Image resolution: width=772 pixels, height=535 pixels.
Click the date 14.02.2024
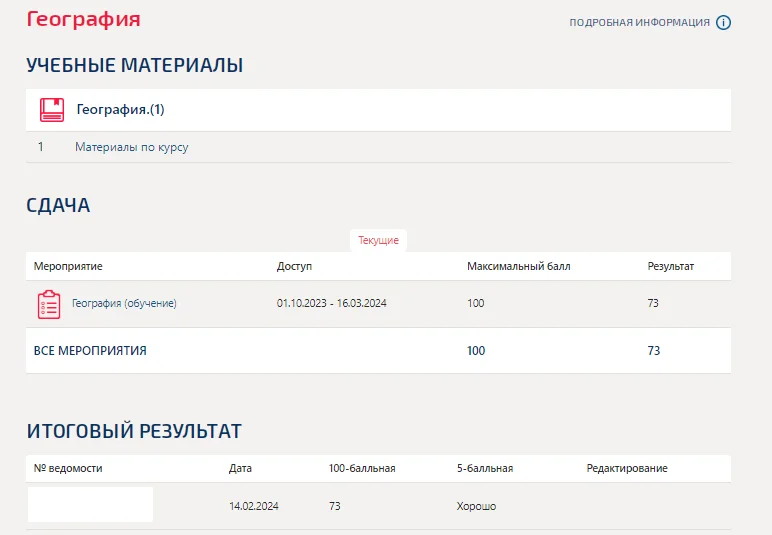tap(254, 506)
